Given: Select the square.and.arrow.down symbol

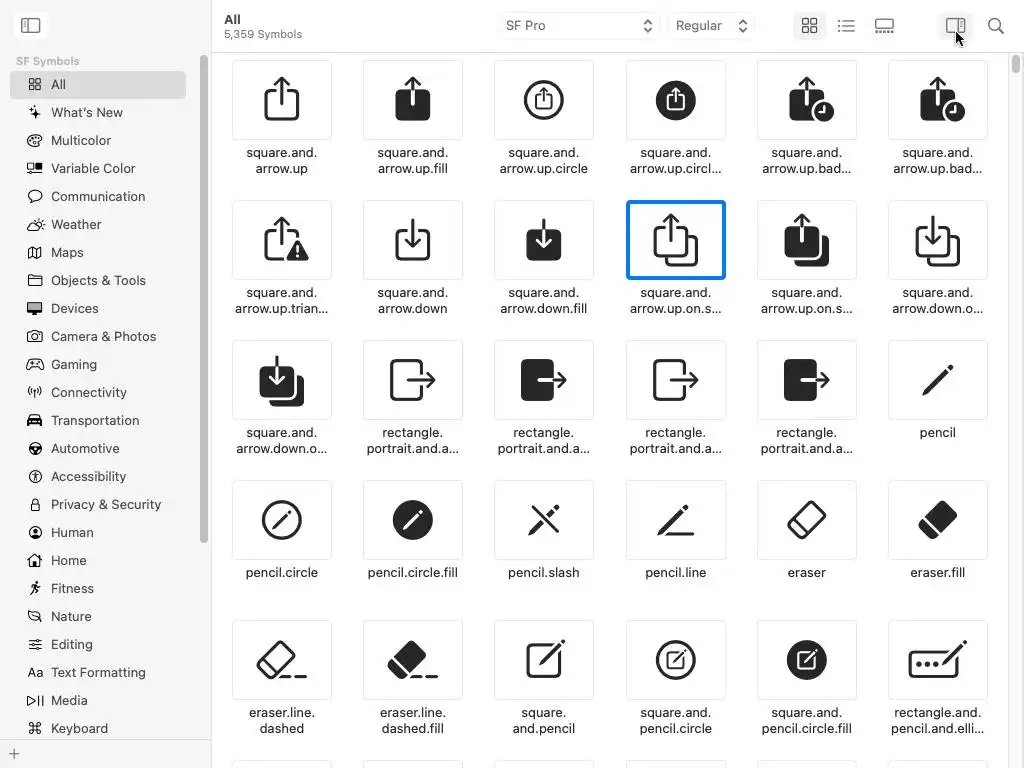Looking at the screenshot, I should pyautogui.click(x=413, y=240).
